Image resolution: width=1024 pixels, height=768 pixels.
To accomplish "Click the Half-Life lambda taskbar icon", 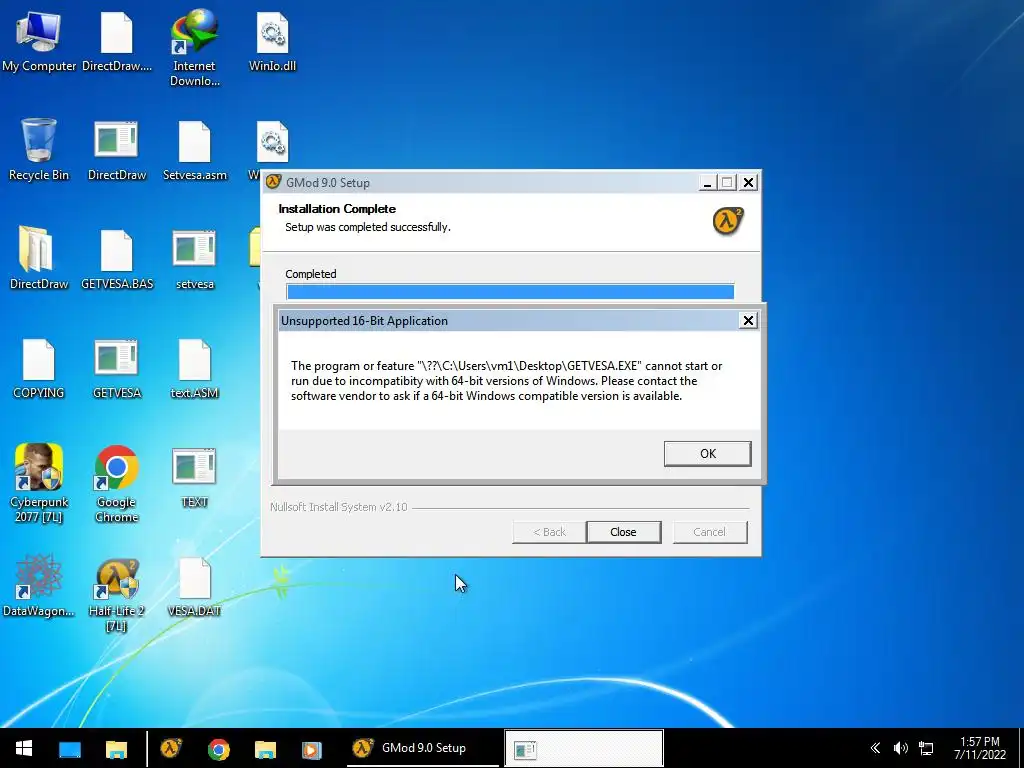I will click(171, 748).
